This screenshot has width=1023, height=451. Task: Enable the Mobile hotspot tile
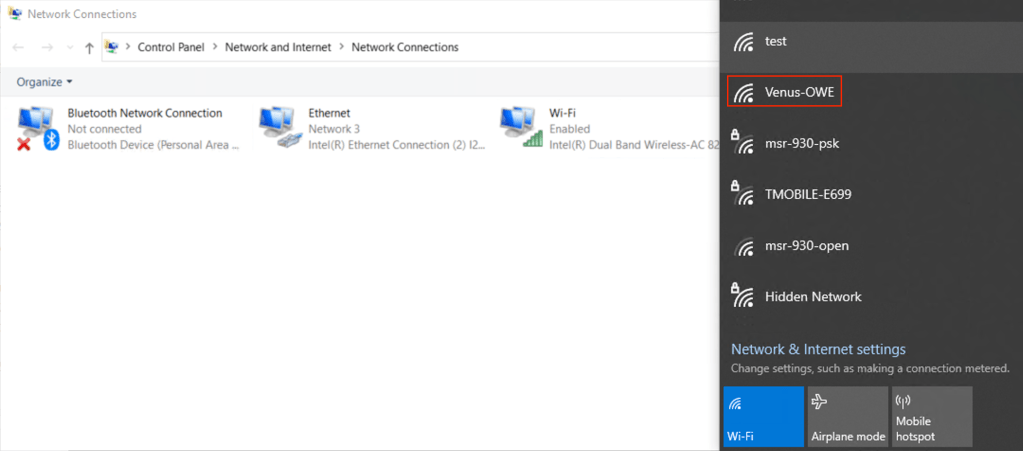pyautogui.click(x=932, y=416)
